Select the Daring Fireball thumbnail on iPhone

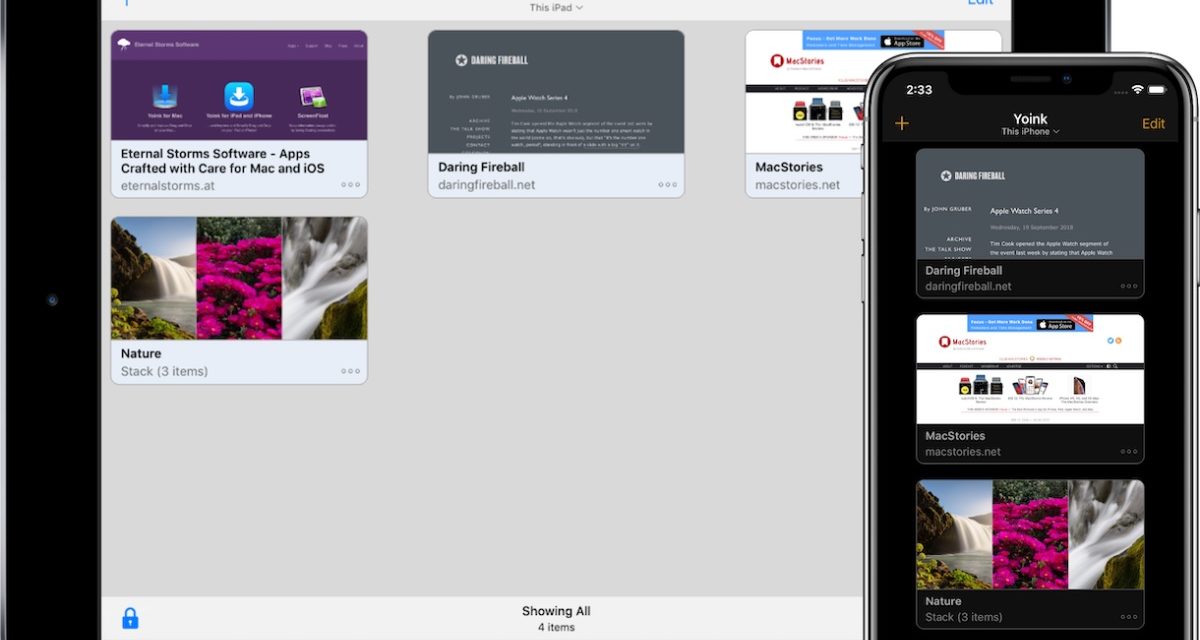coord(1030,215)
